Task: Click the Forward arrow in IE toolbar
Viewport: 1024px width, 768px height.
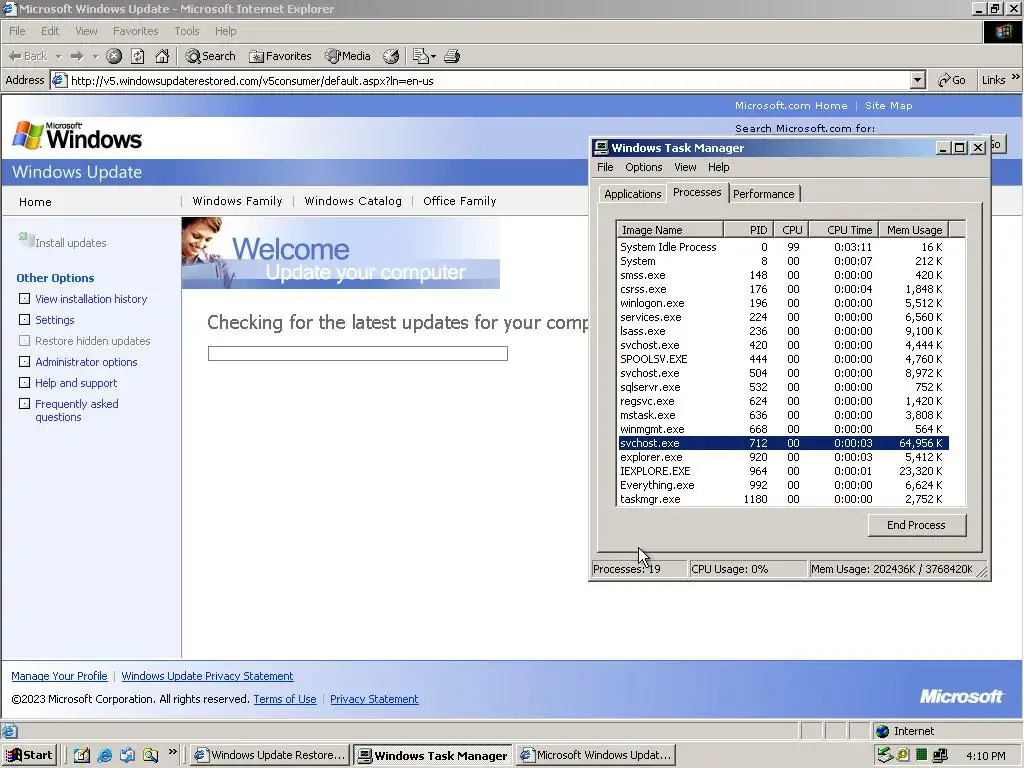Action: [77, 56]
